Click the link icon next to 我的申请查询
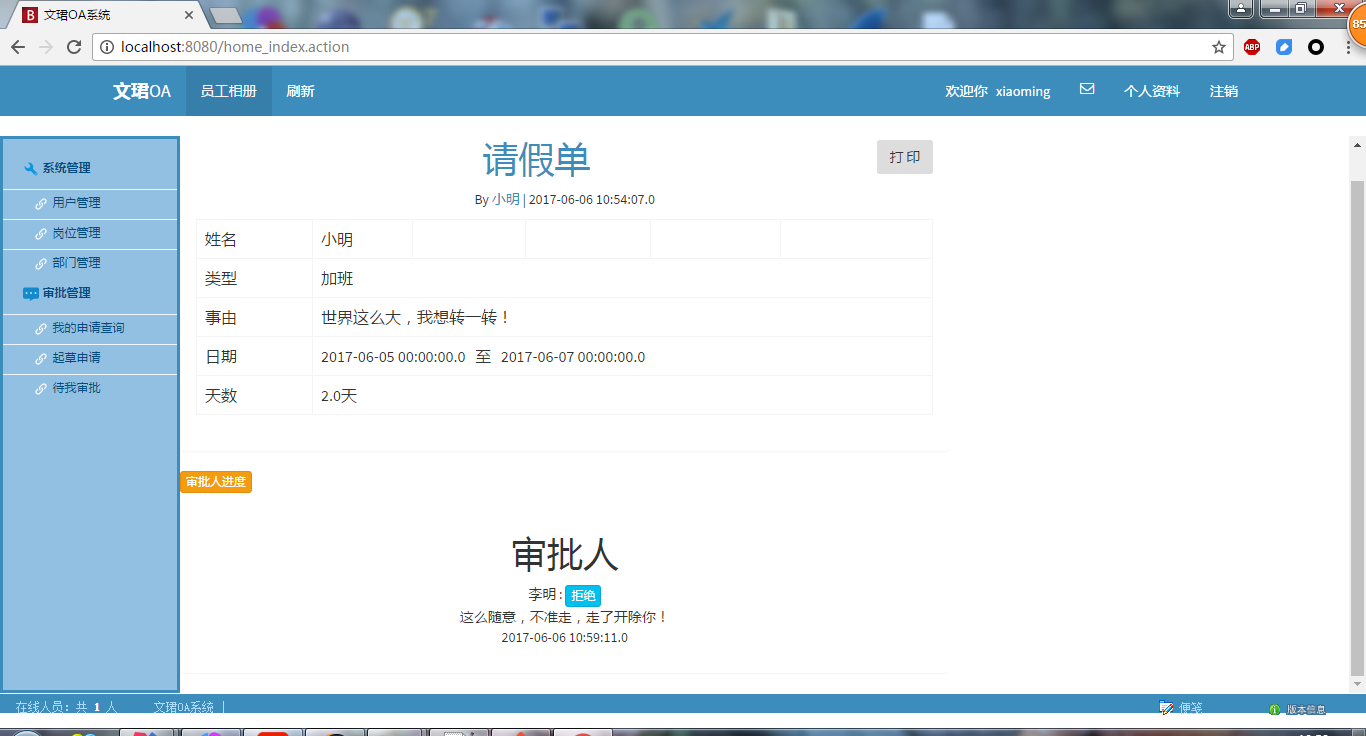This screenshot has height=736, width=1366. 41,328
